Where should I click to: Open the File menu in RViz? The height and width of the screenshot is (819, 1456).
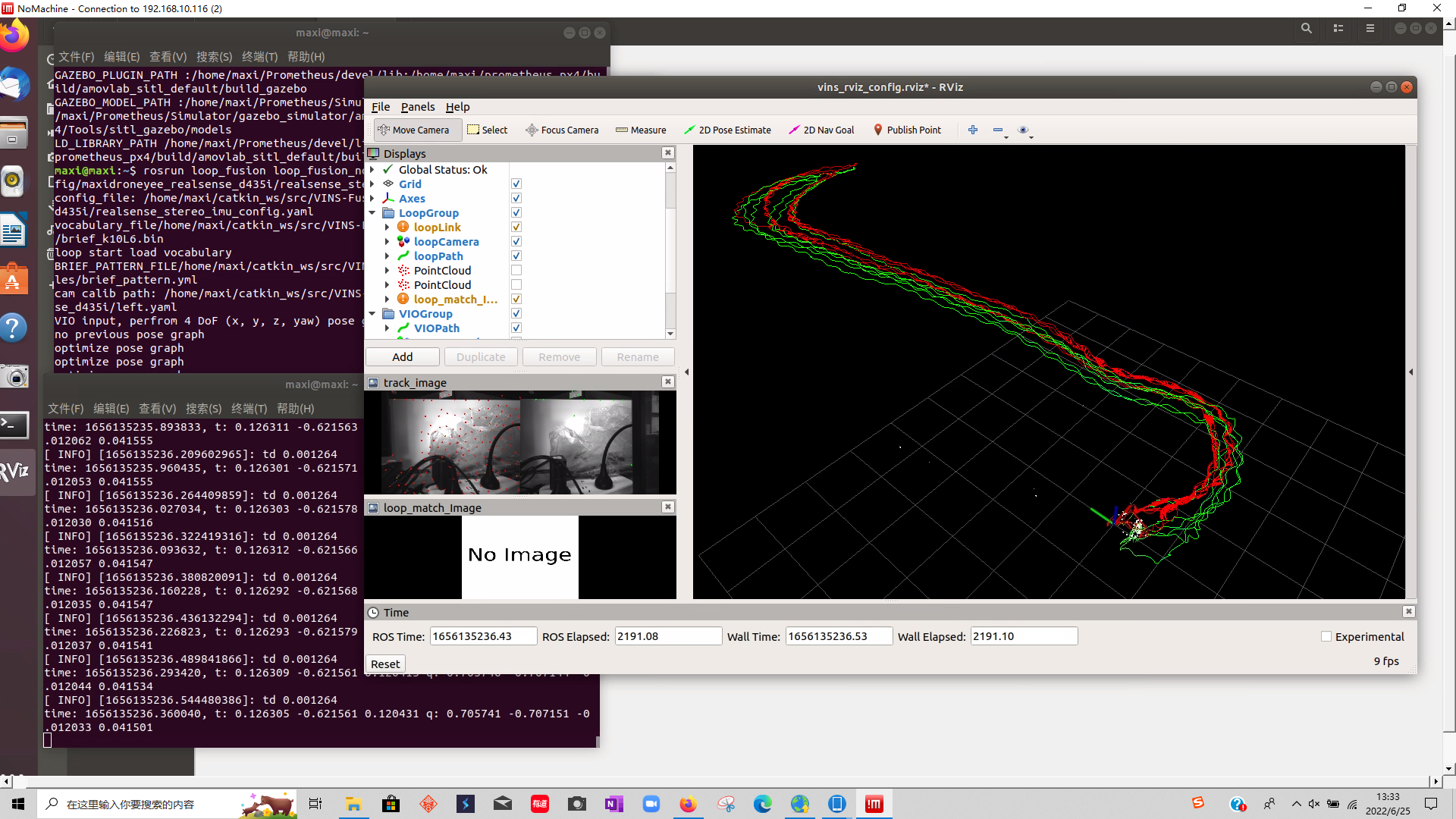pyautogui.click(x=381, y=107)
